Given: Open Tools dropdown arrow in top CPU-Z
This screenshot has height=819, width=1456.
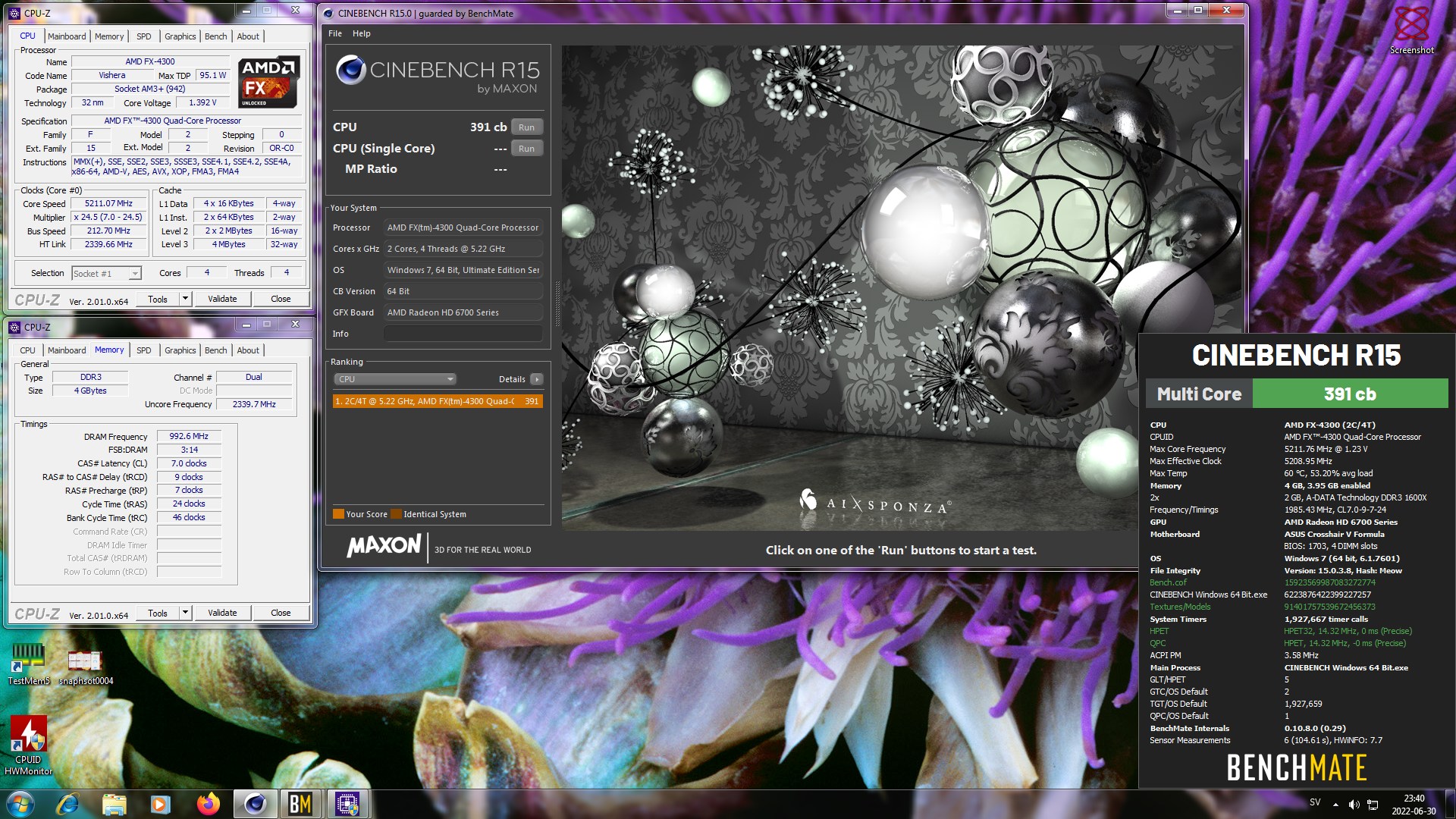Looking at the screenshot, I should click(x=185, y=300).
